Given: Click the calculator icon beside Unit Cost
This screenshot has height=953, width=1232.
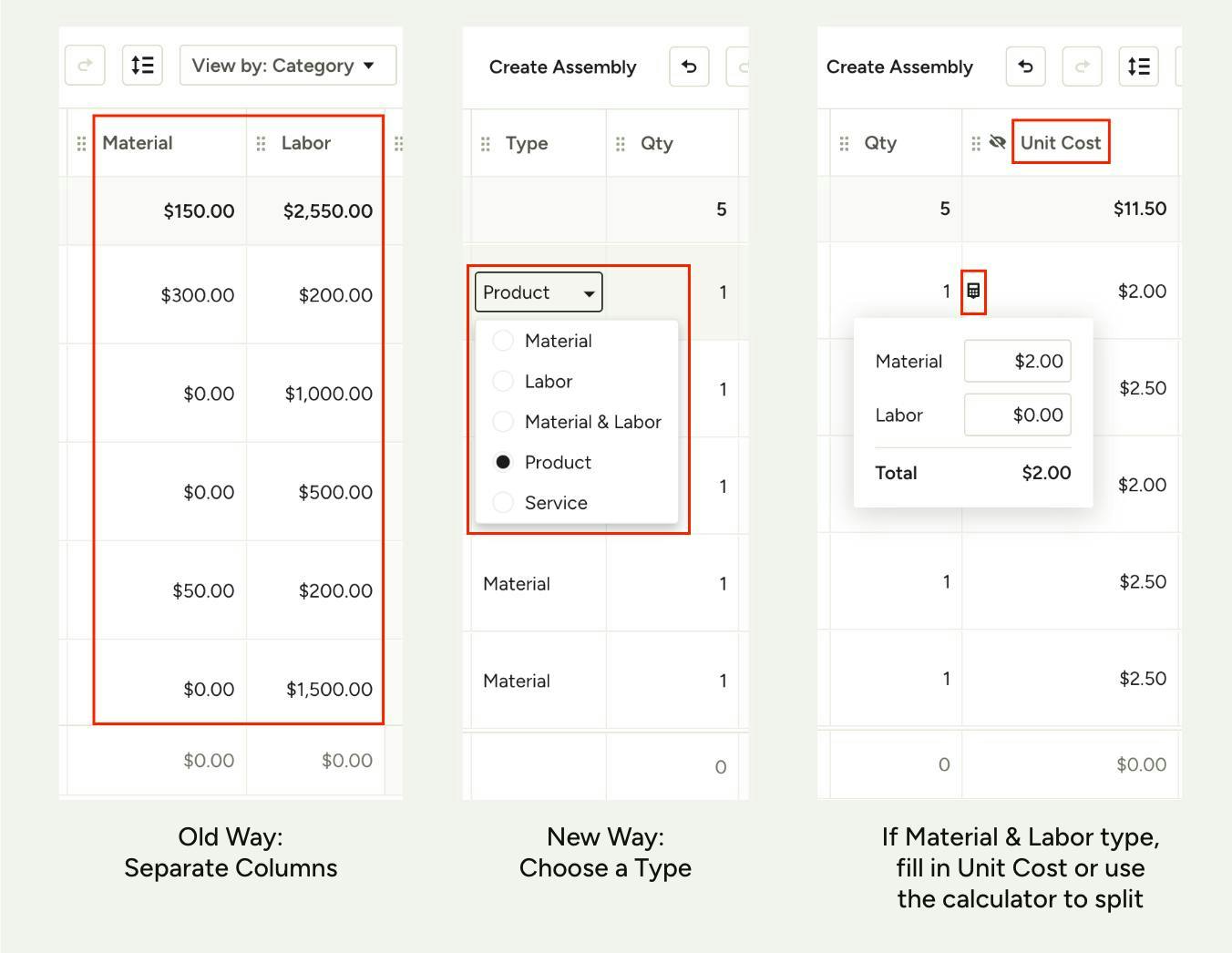Looking at the screenshot, I should tap(973, 292).
